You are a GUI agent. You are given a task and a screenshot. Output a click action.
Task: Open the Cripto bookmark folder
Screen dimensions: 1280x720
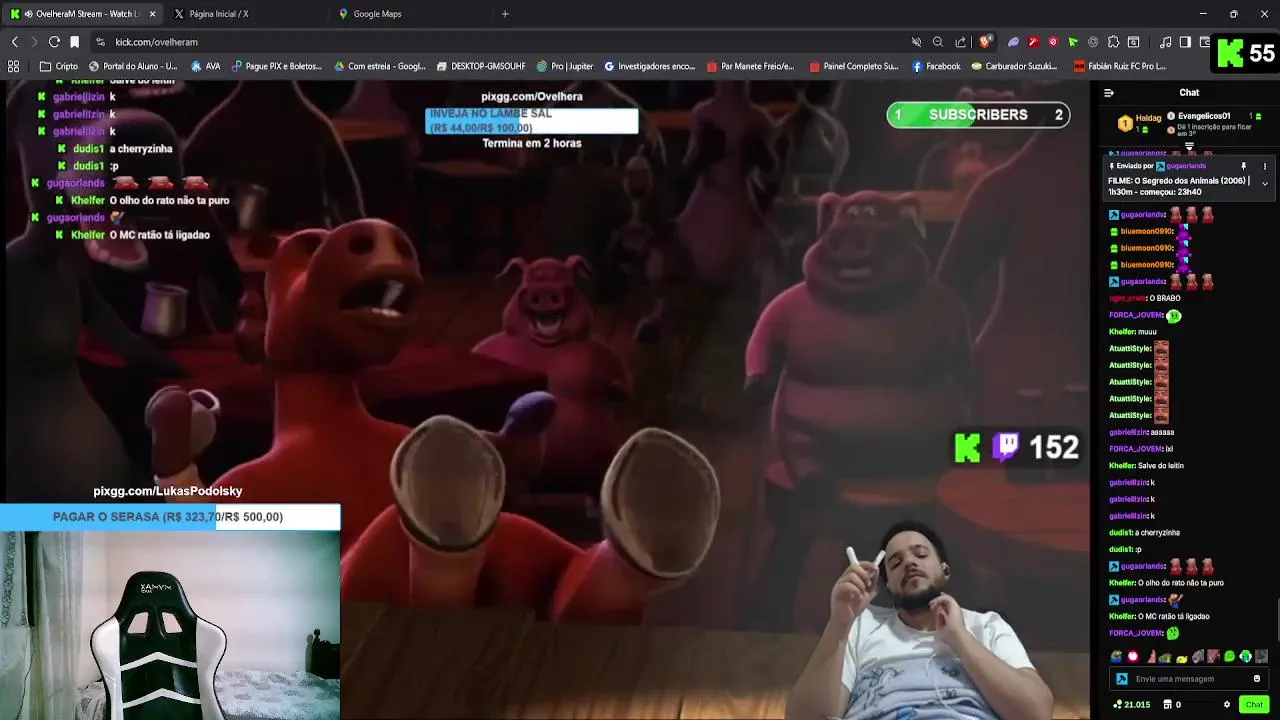58,66
